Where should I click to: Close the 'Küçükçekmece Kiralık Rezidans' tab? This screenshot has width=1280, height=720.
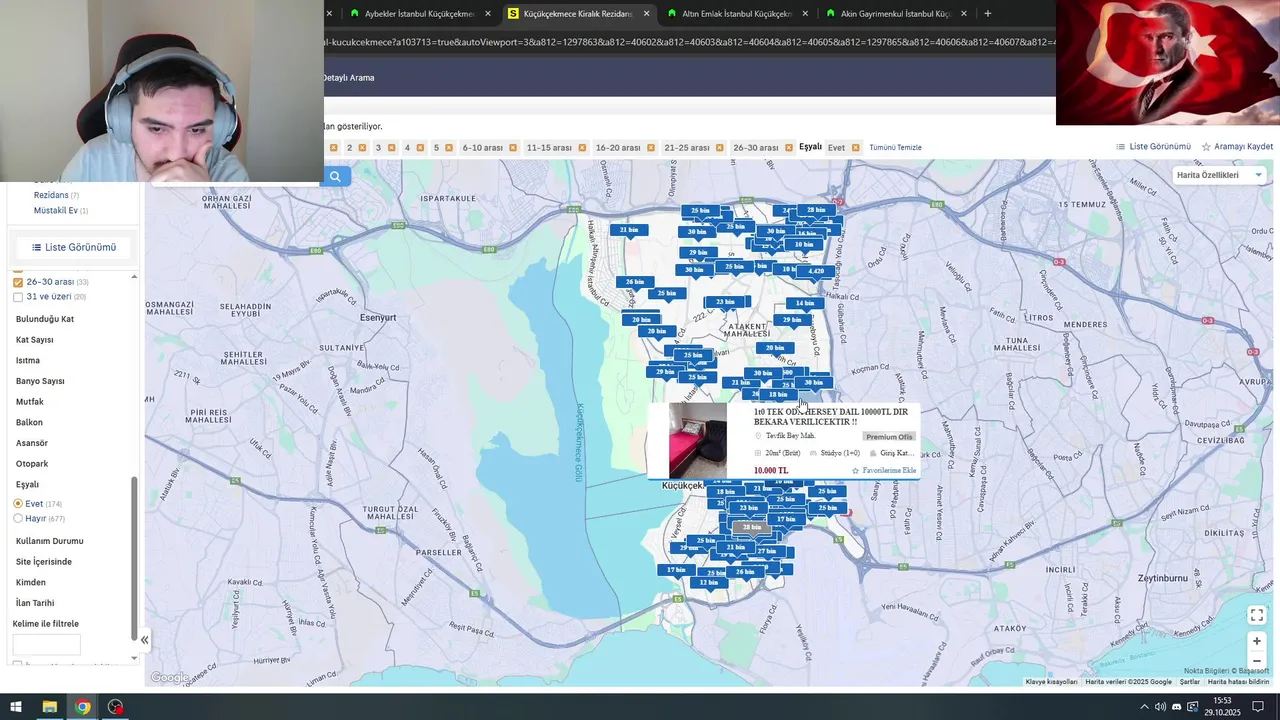[646, 14]
